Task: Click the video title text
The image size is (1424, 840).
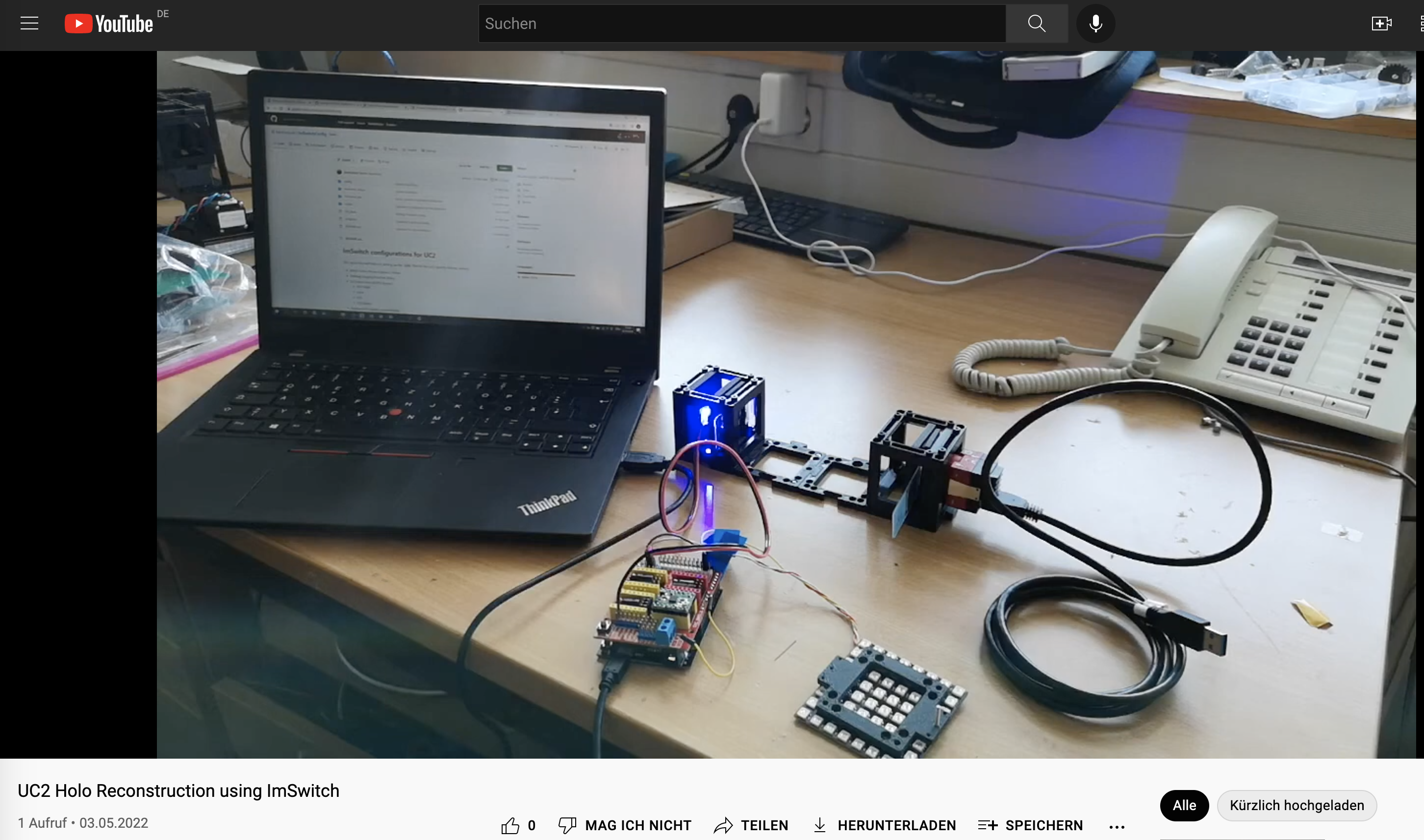Action: point(178,790)
